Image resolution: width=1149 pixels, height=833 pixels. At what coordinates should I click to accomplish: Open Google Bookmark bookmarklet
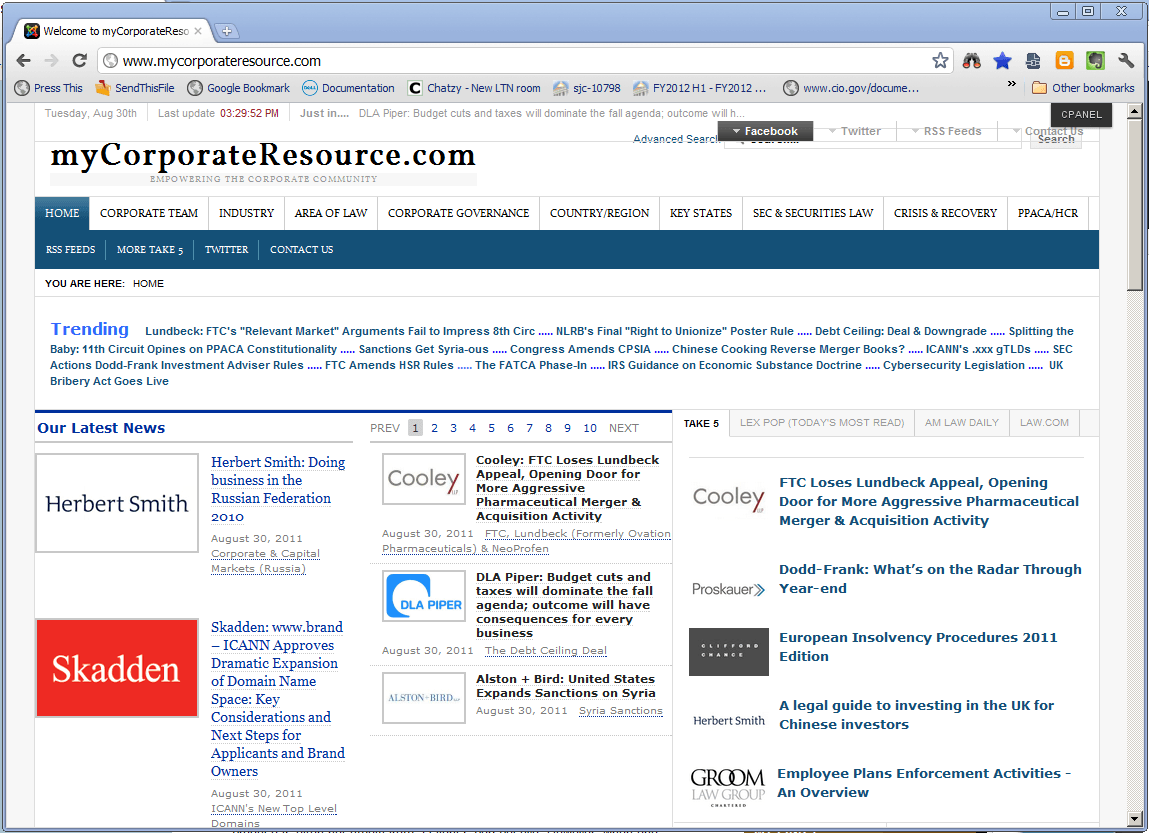pyautogui.click(x=239, y=88)
